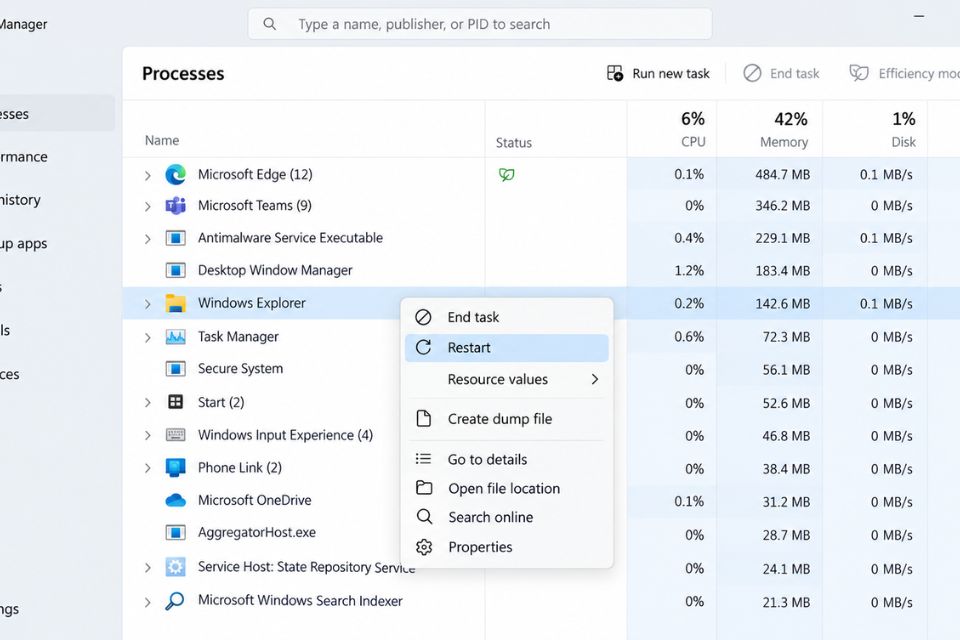Select Search online menu entry
The width and height of the screenshot is (960, 640).
507,518
